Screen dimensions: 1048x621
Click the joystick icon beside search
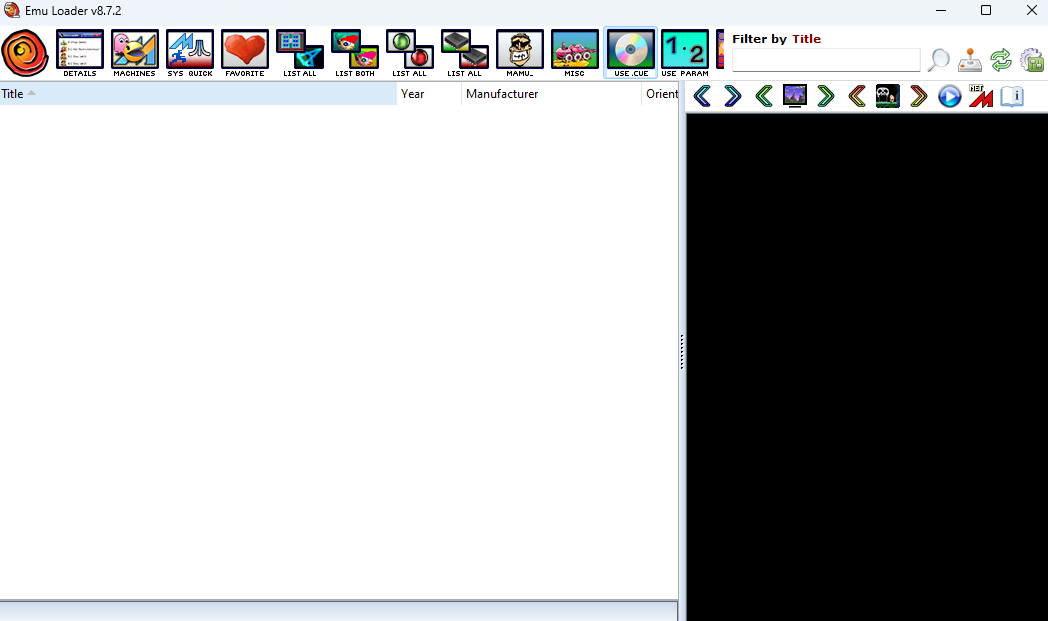tap(969, 60)
